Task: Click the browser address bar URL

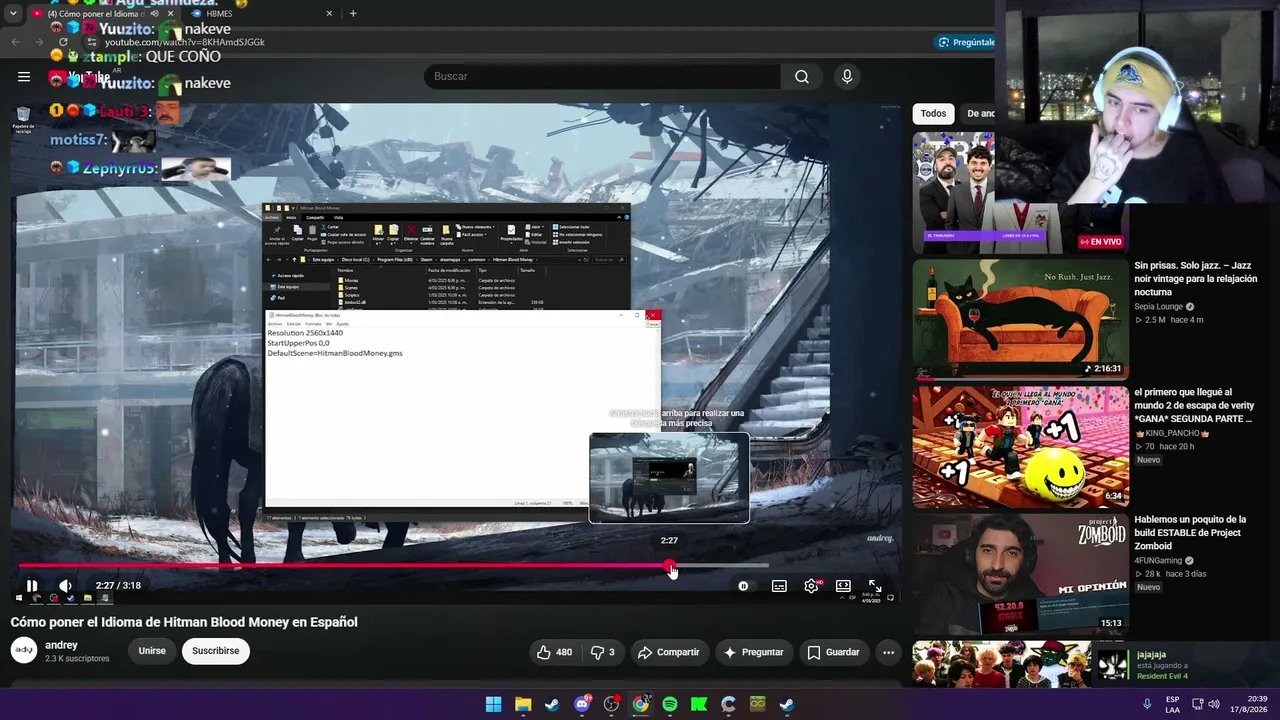Action: (185, 43)
